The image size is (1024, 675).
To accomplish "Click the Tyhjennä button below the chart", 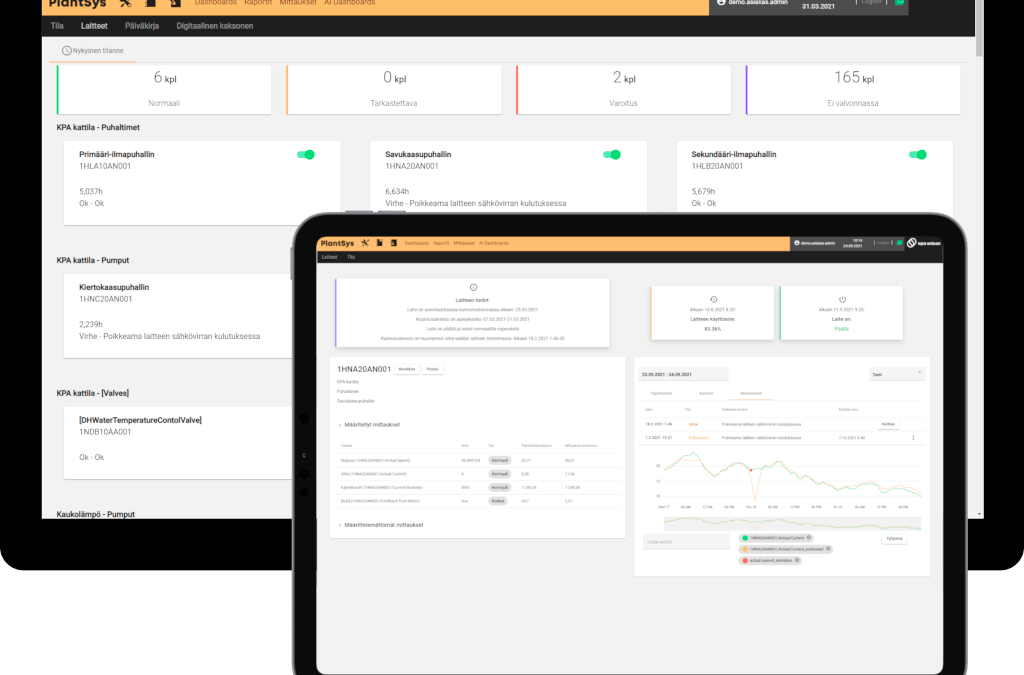I will (x=894, y=539).
